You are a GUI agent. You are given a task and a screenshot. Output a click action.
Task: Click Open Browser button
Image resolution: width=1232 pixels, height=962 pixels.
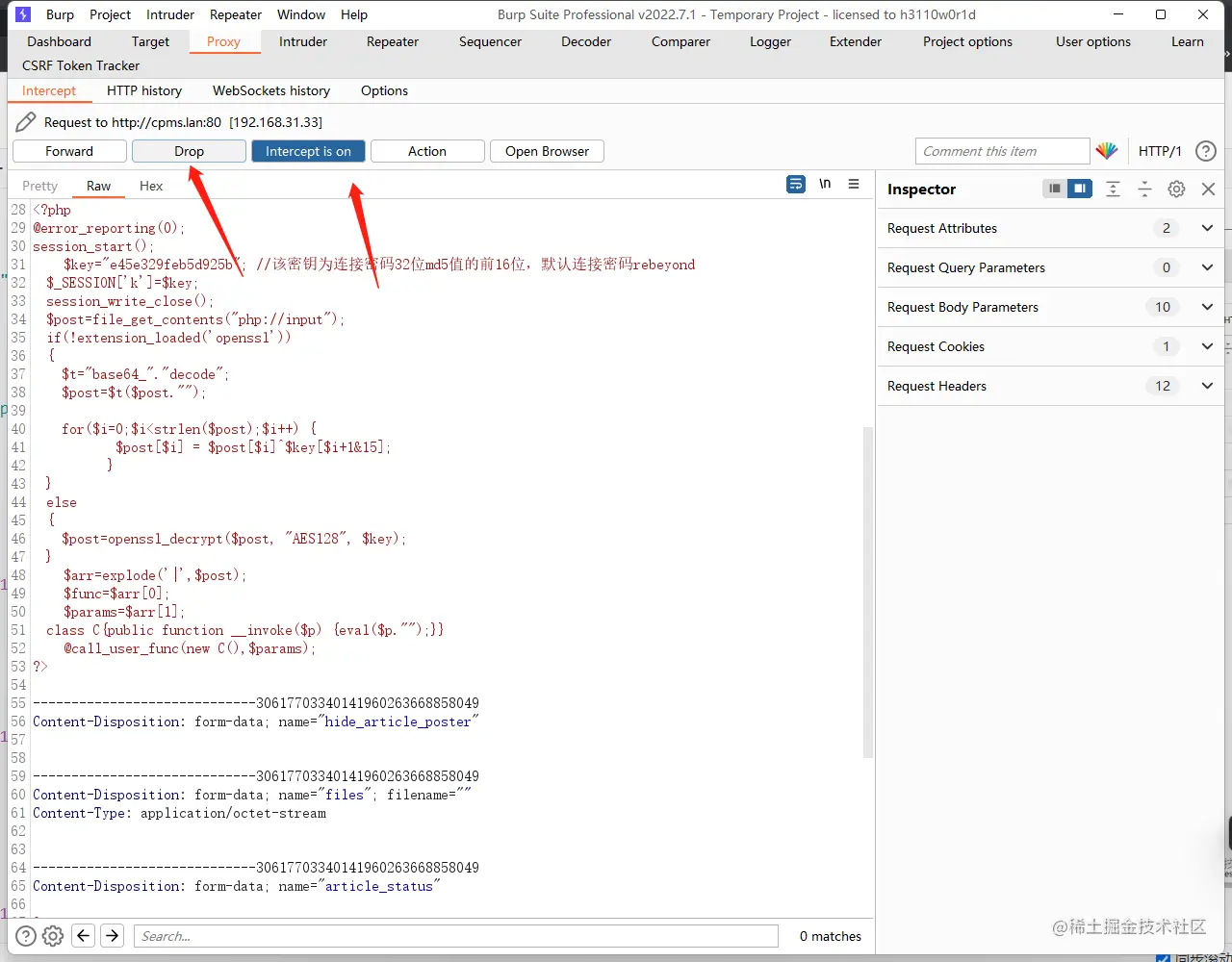point(547,151)
